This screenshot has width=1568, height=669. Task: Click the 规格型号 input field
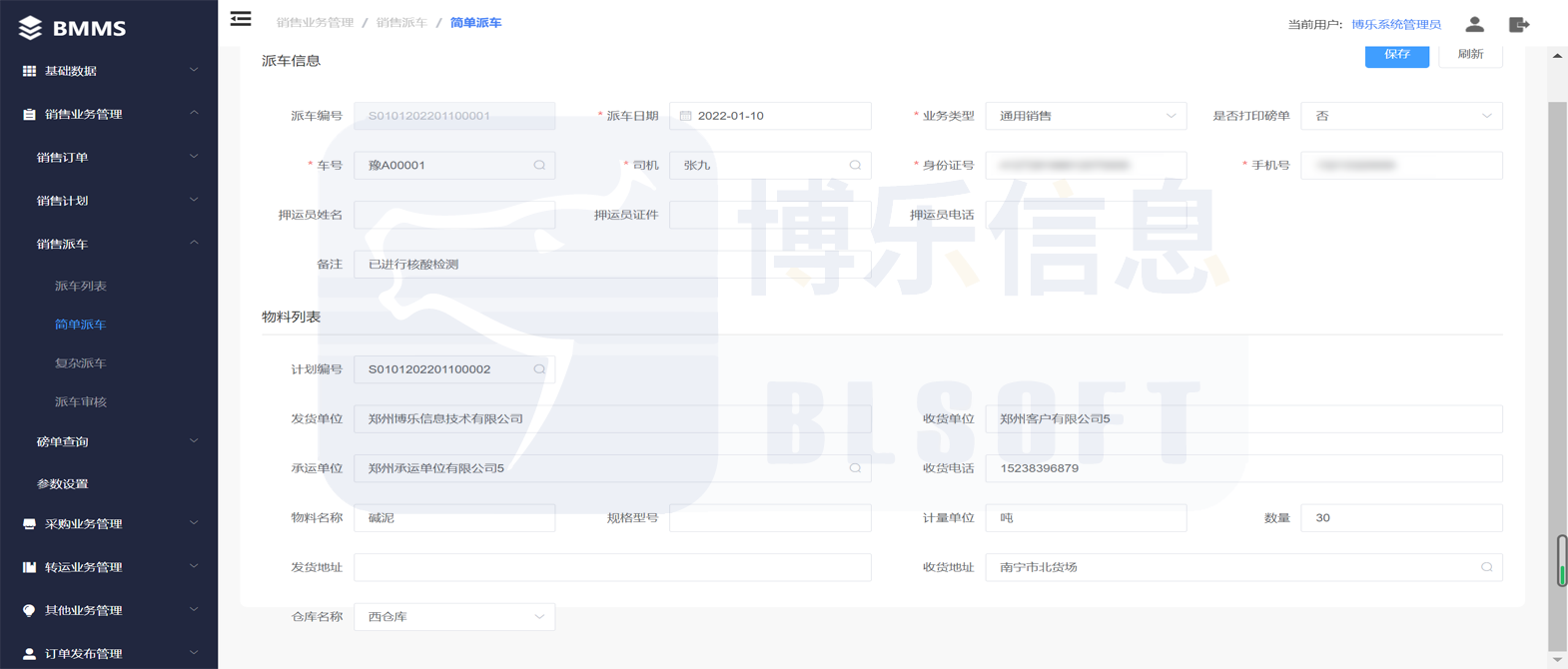770,518
